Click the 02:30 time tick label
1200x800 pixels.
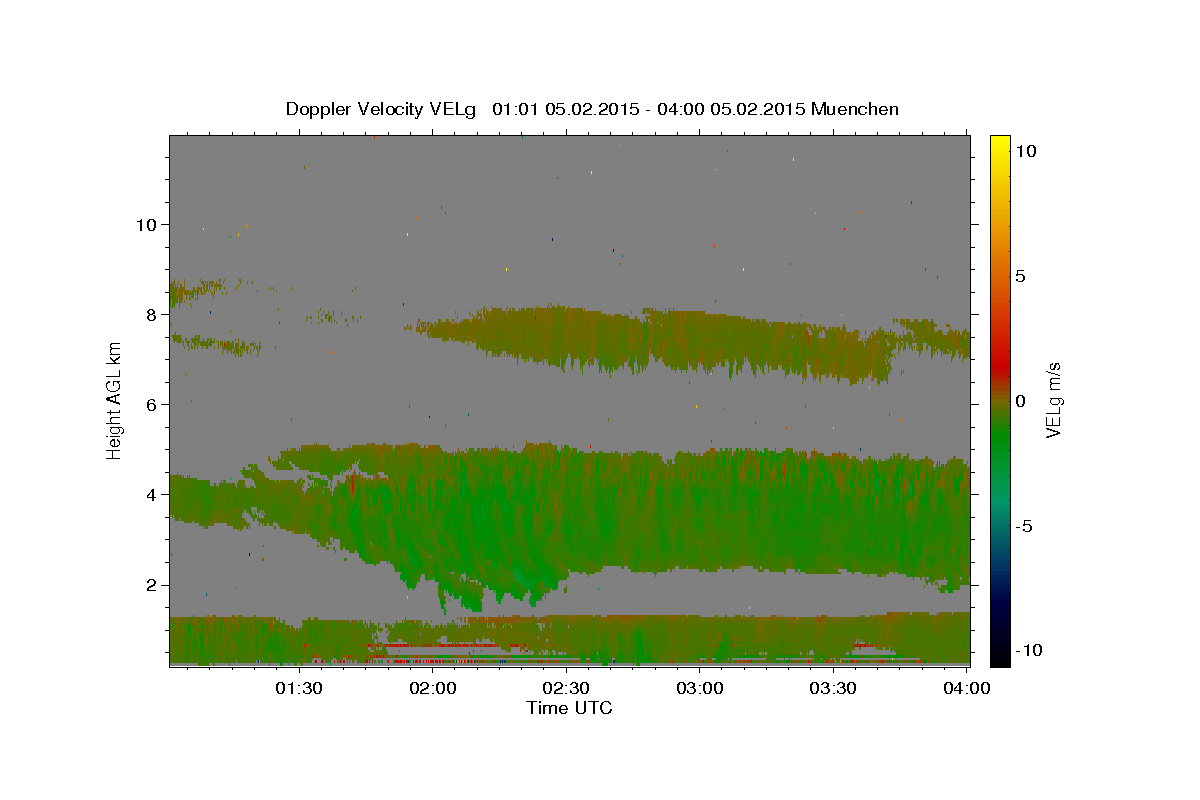(x=567, y=688)
